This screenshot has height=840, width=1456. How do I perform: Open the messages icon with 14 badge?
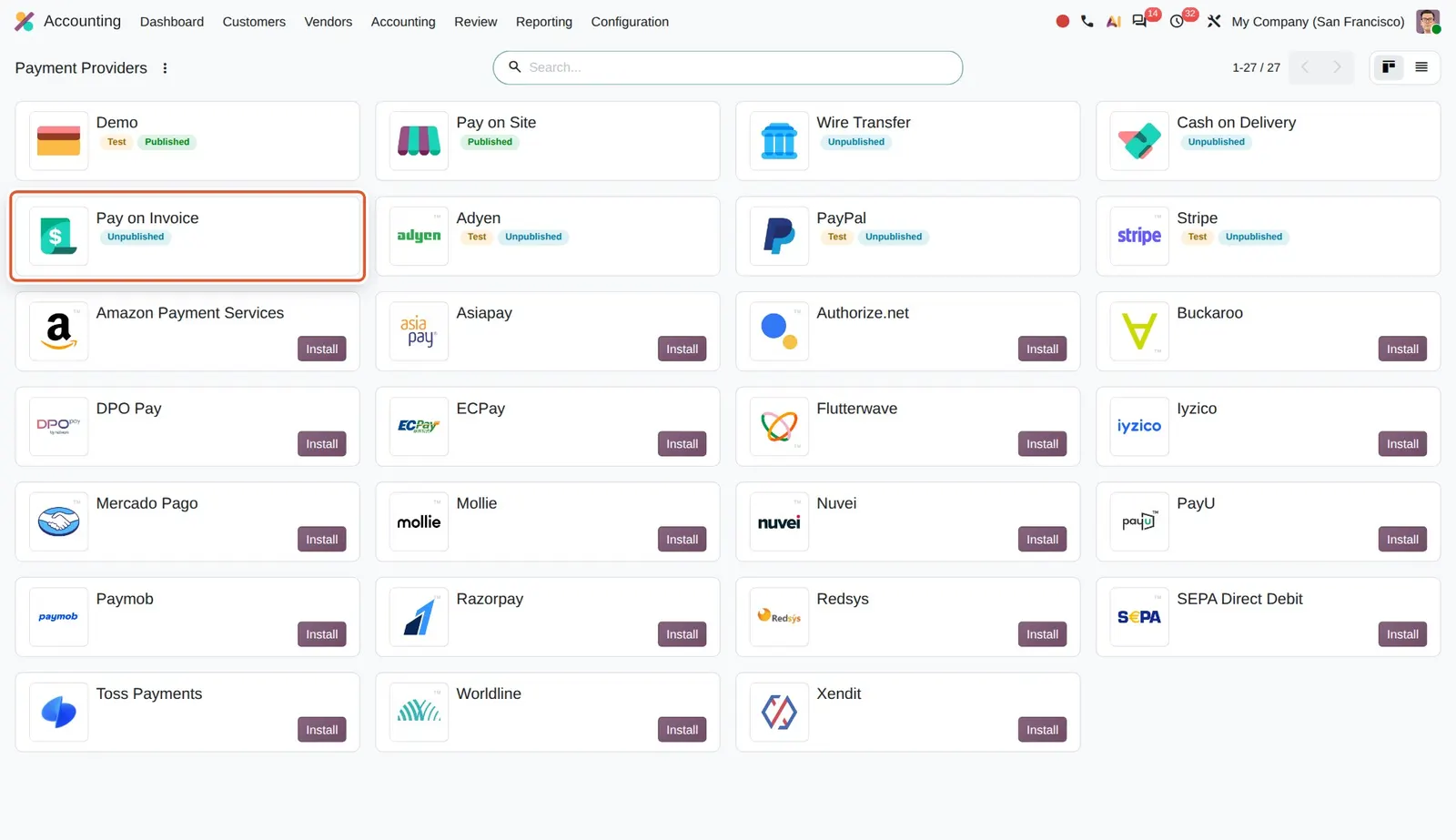tap(1140, 21)
